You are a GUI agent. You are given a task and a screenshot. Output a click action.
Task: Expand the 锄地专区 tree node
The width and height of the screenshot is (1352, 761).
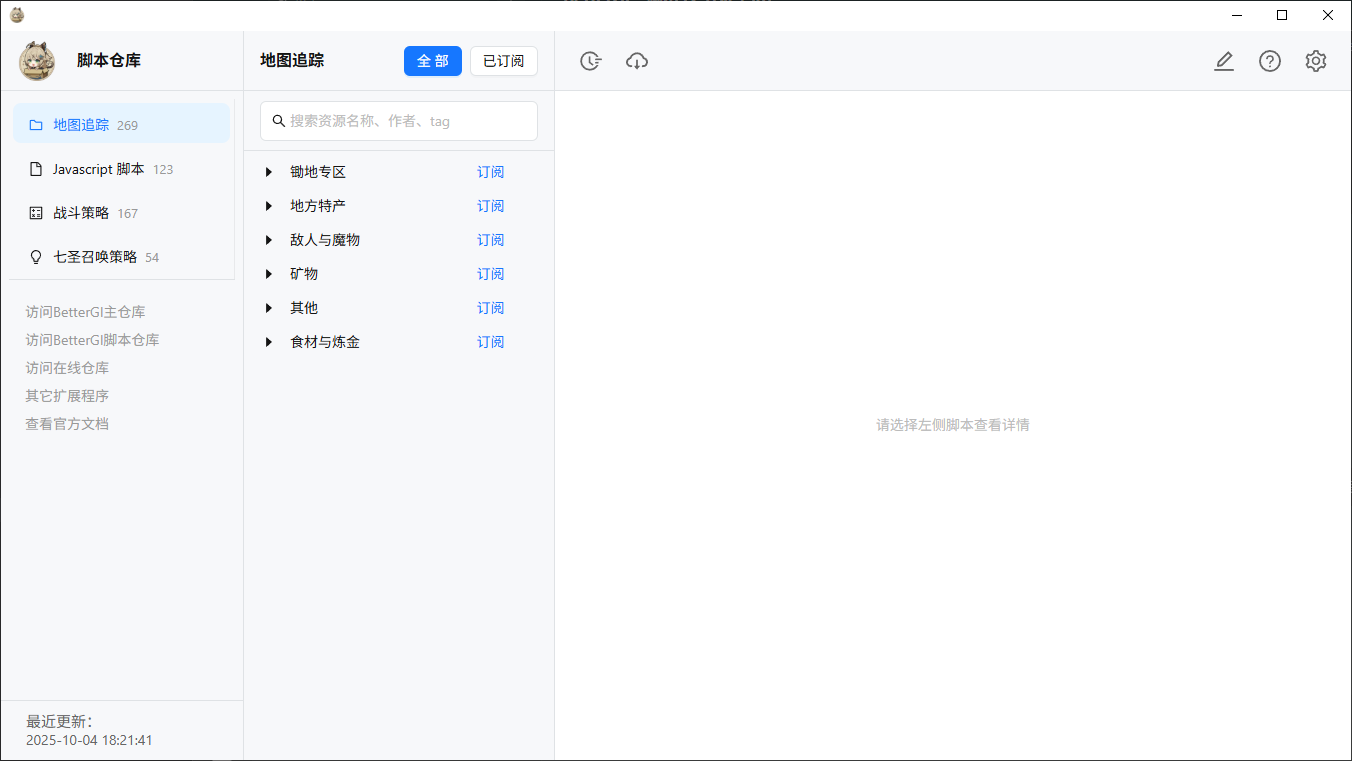pyautogui.click(x=269, y=172)
